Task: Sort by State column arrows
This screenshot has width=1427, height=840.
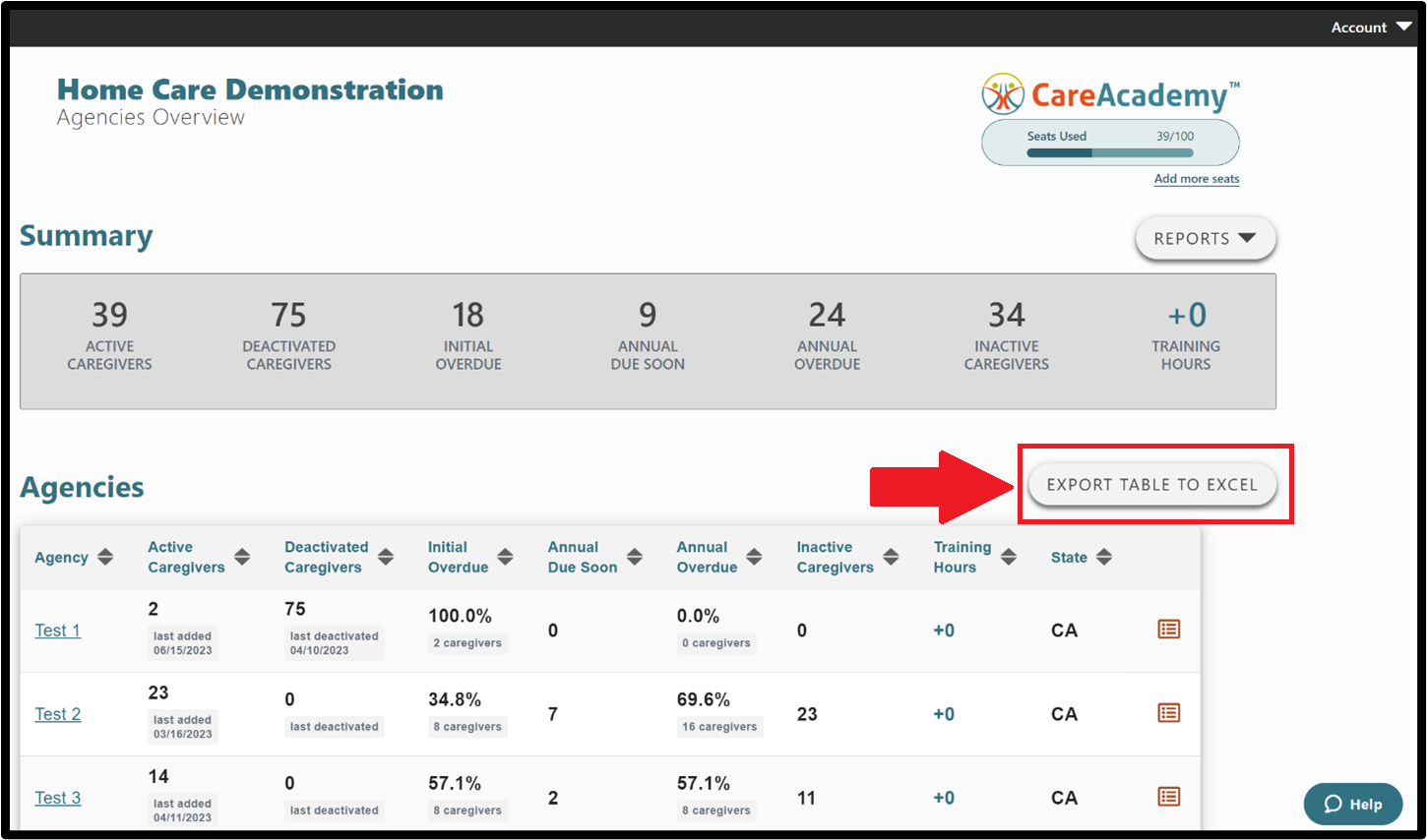Action: tap(1104, 557)
